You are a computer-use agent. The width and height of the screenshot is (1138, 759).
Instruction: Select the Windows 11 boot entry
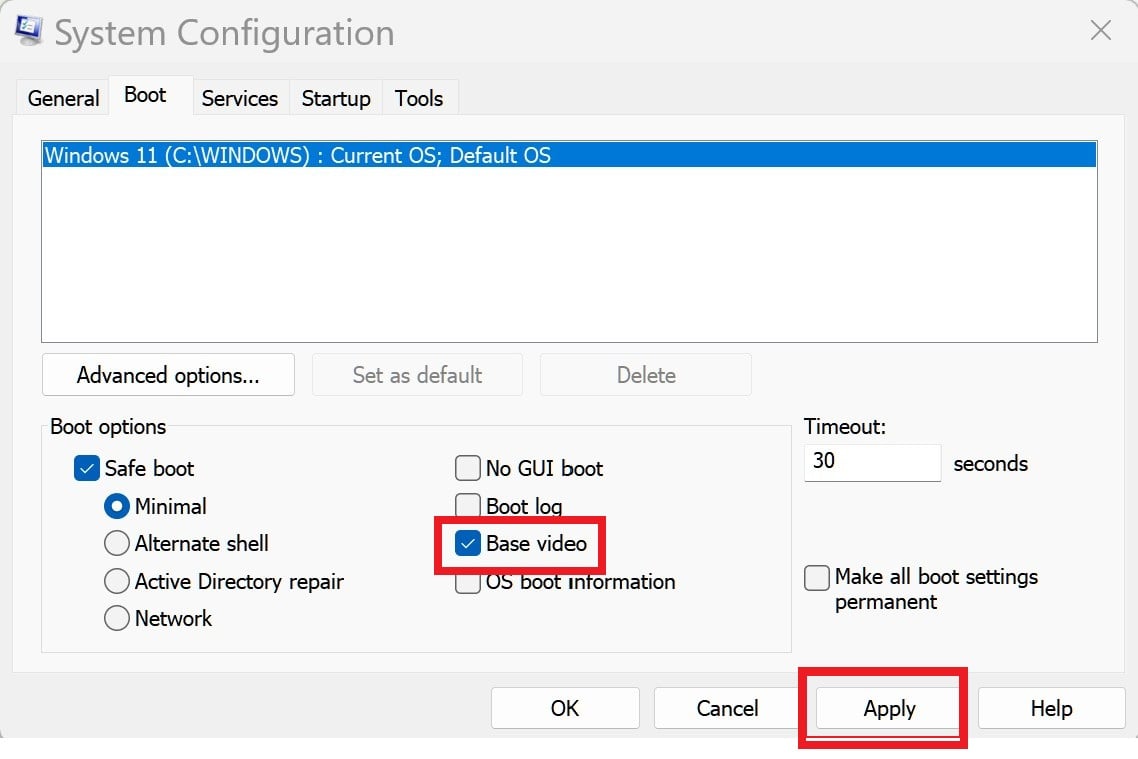[x=569, y=155]
